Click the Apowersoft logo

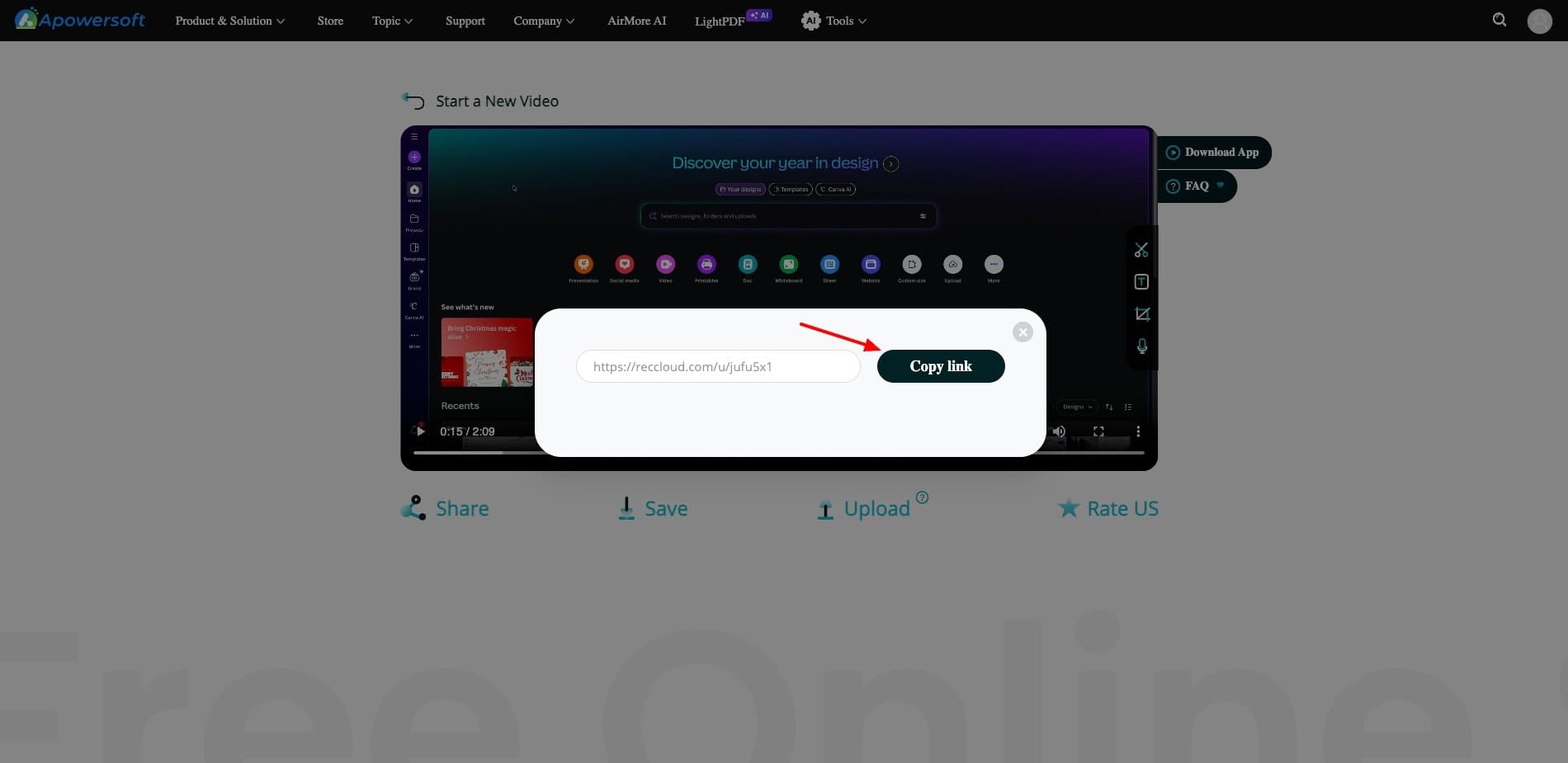coord(80,20)
